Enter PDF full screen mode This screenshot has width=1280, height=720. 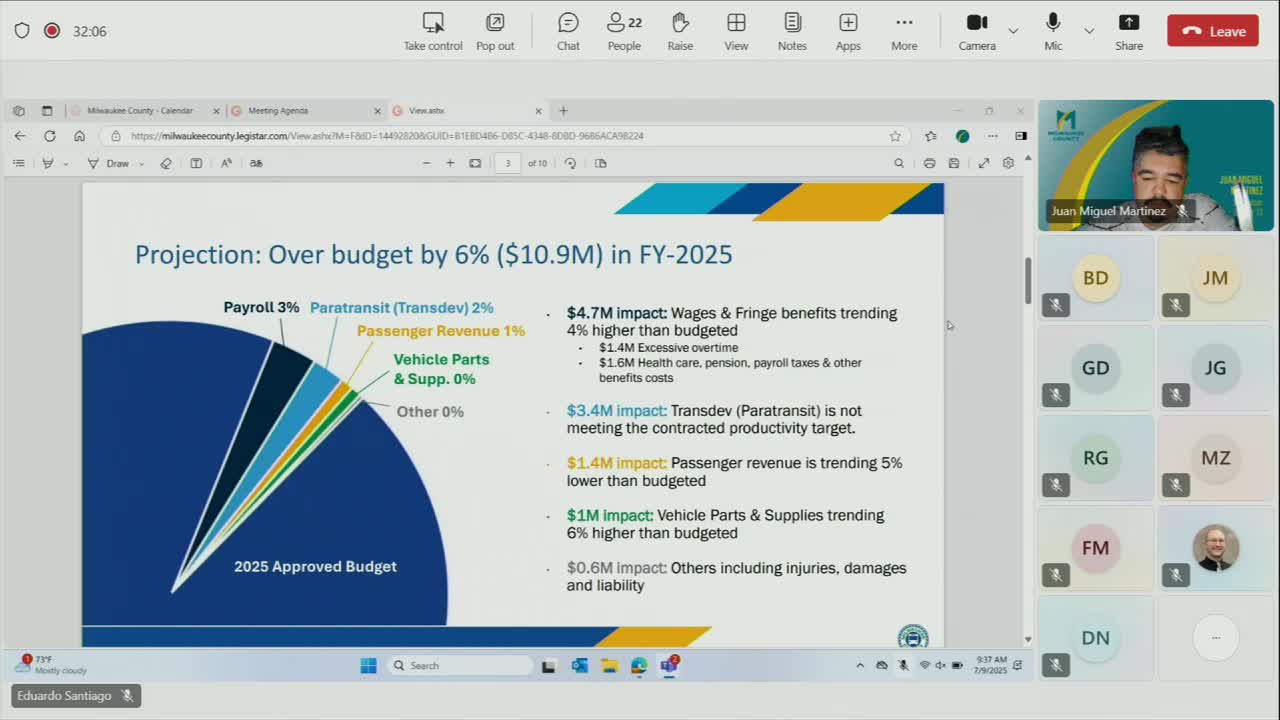[984, 163]
